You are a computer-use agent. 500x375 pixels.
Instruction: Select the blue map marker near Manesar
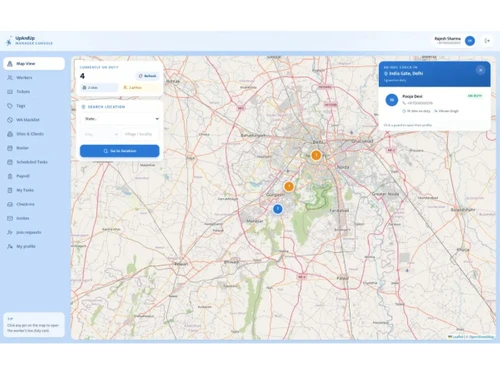point(278,209)
